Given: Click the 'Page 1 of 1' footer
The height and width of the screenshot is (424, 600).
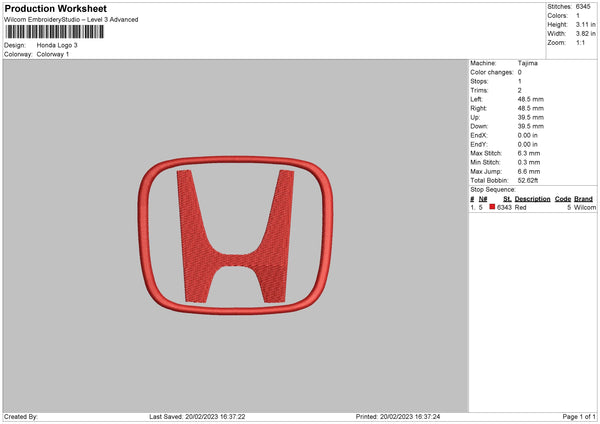Looking at the screenshot, I should click(579, 417).
